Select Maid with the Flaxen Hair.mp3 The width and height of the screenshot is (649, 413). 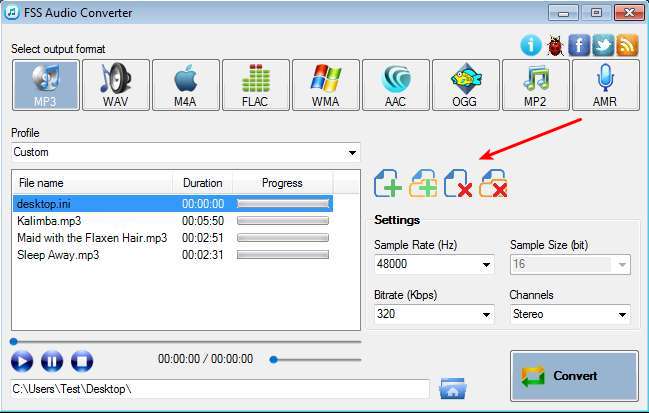point(173,238)
